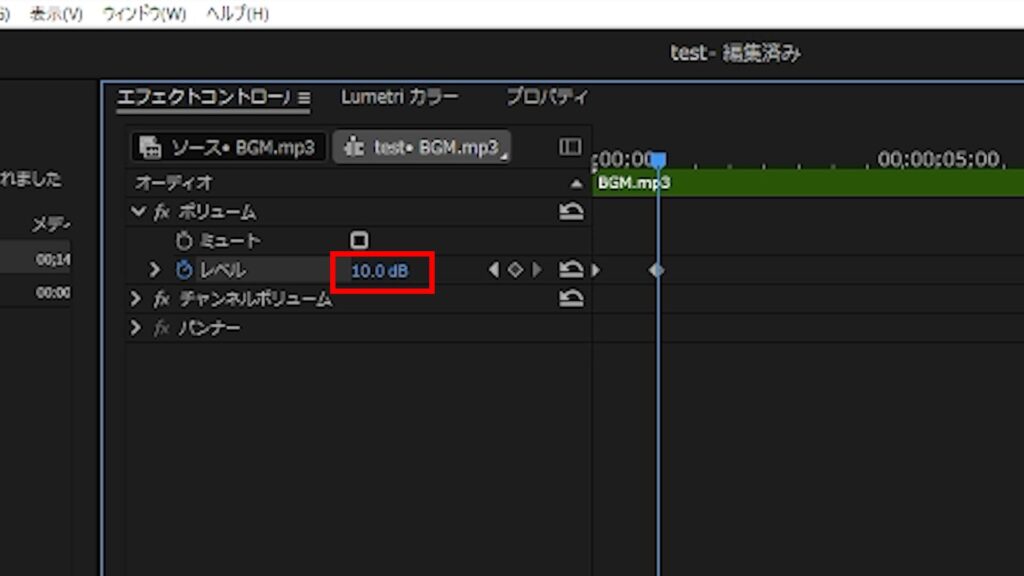Select the BGM.mp3 clip bar in timeline
Screen dimensions: 1024x576
click(808, 183)
